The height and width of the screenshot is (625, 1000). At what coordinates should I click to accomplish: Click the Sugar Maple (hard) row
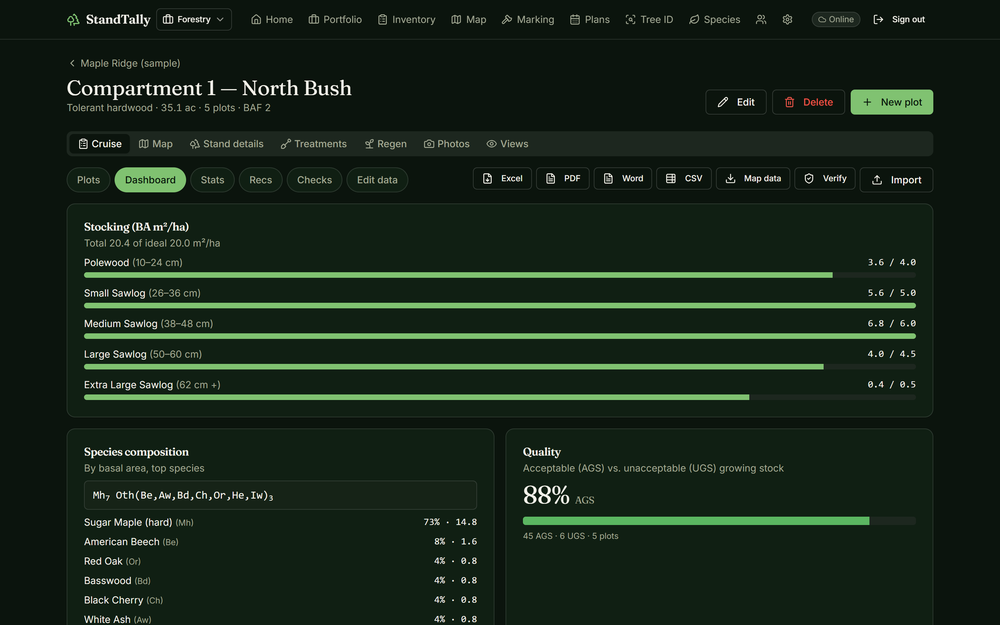point(281,522)
